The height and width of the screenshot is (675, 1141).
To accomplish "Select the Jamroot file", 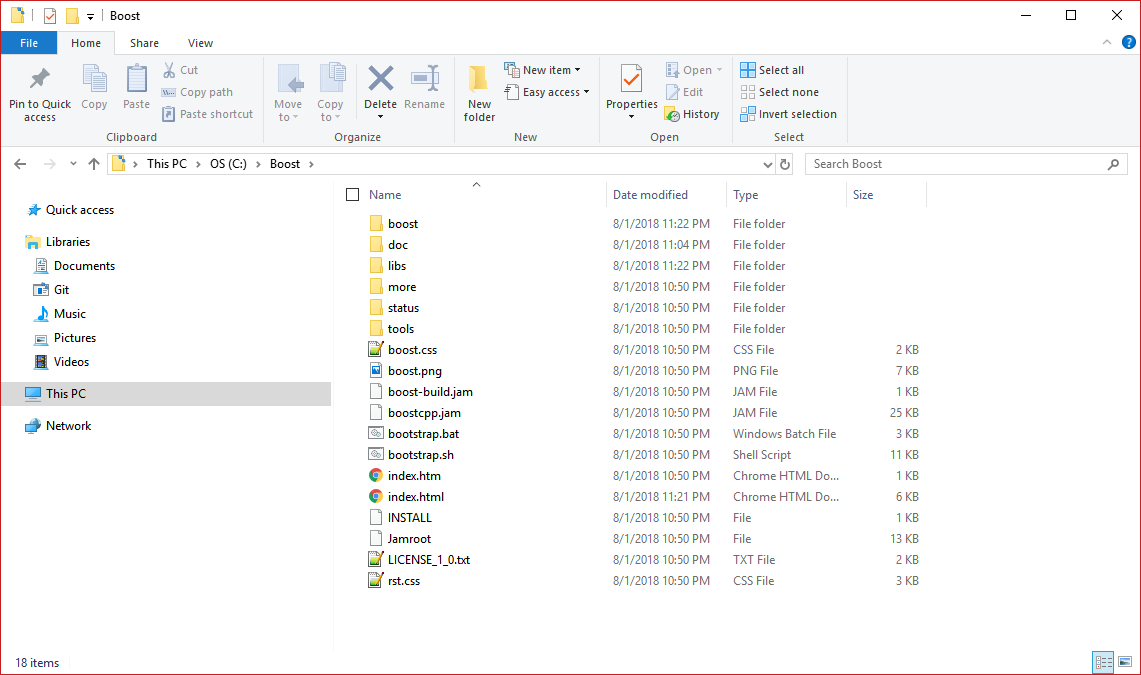I will (409, 539).
